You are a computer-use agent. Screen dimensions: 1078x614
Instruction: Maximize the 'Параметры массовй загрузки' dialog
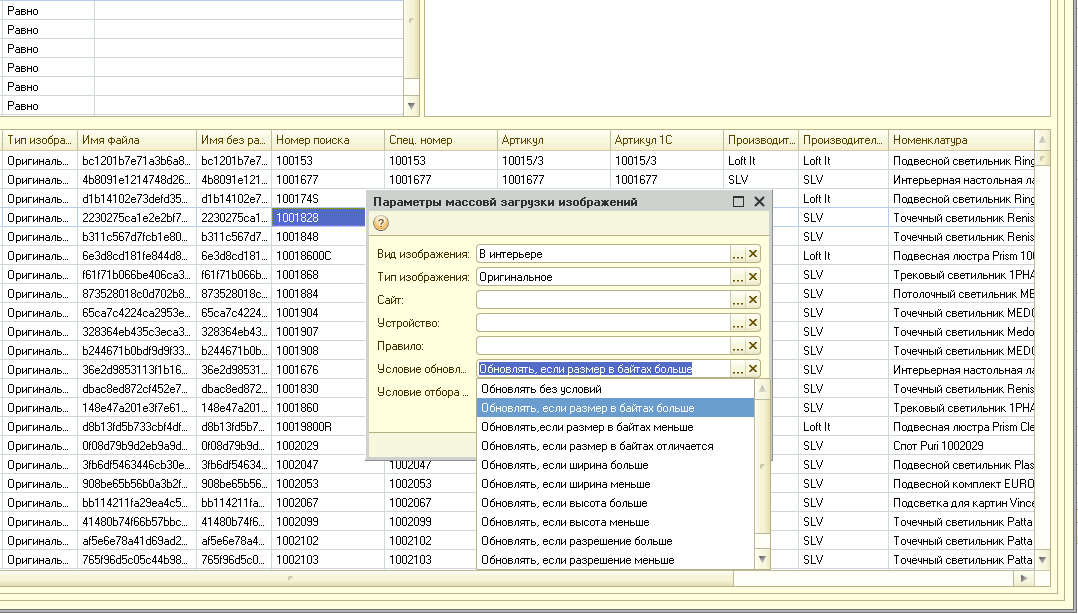739,202
